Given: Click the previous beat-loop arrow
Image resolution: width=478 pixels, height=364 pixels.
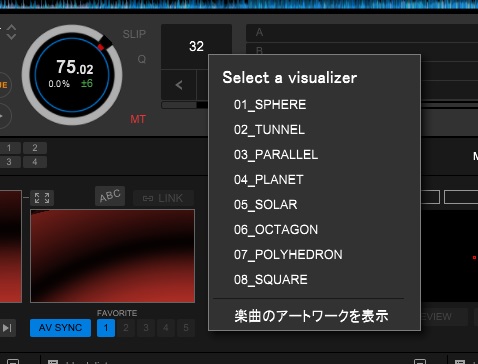Looking at the screenshot, I should 179,85.
